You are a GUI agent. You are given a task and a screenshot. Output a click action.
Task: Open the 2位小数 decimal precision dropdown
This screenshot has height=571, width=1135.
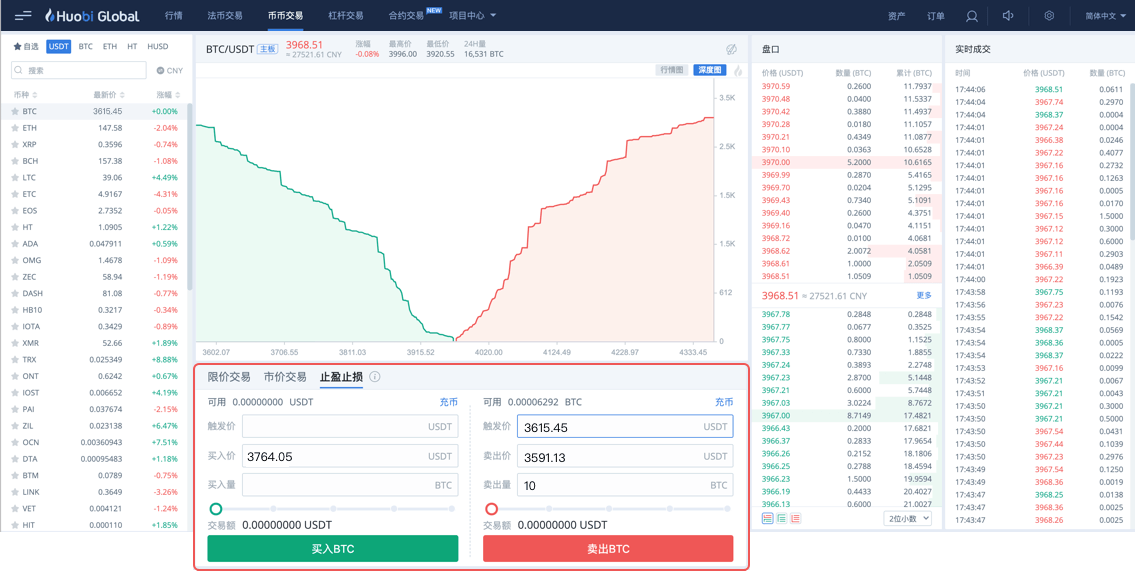click(x=908, y=519)
